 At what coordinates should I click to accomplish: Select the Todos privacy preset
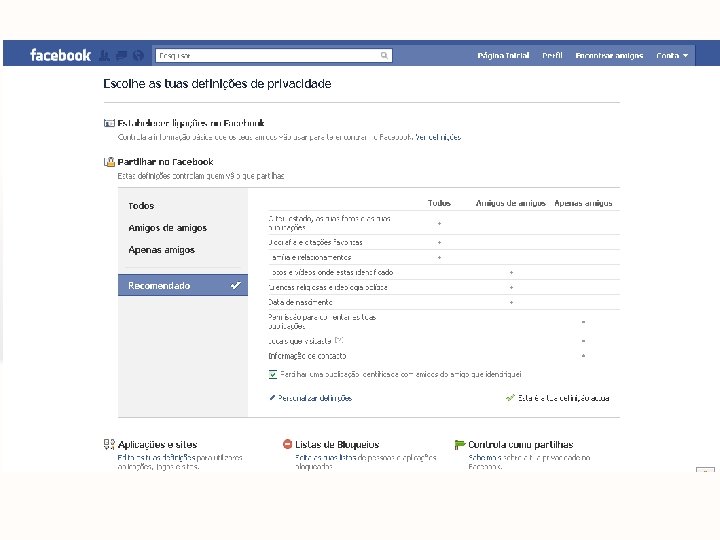point(141,206)
